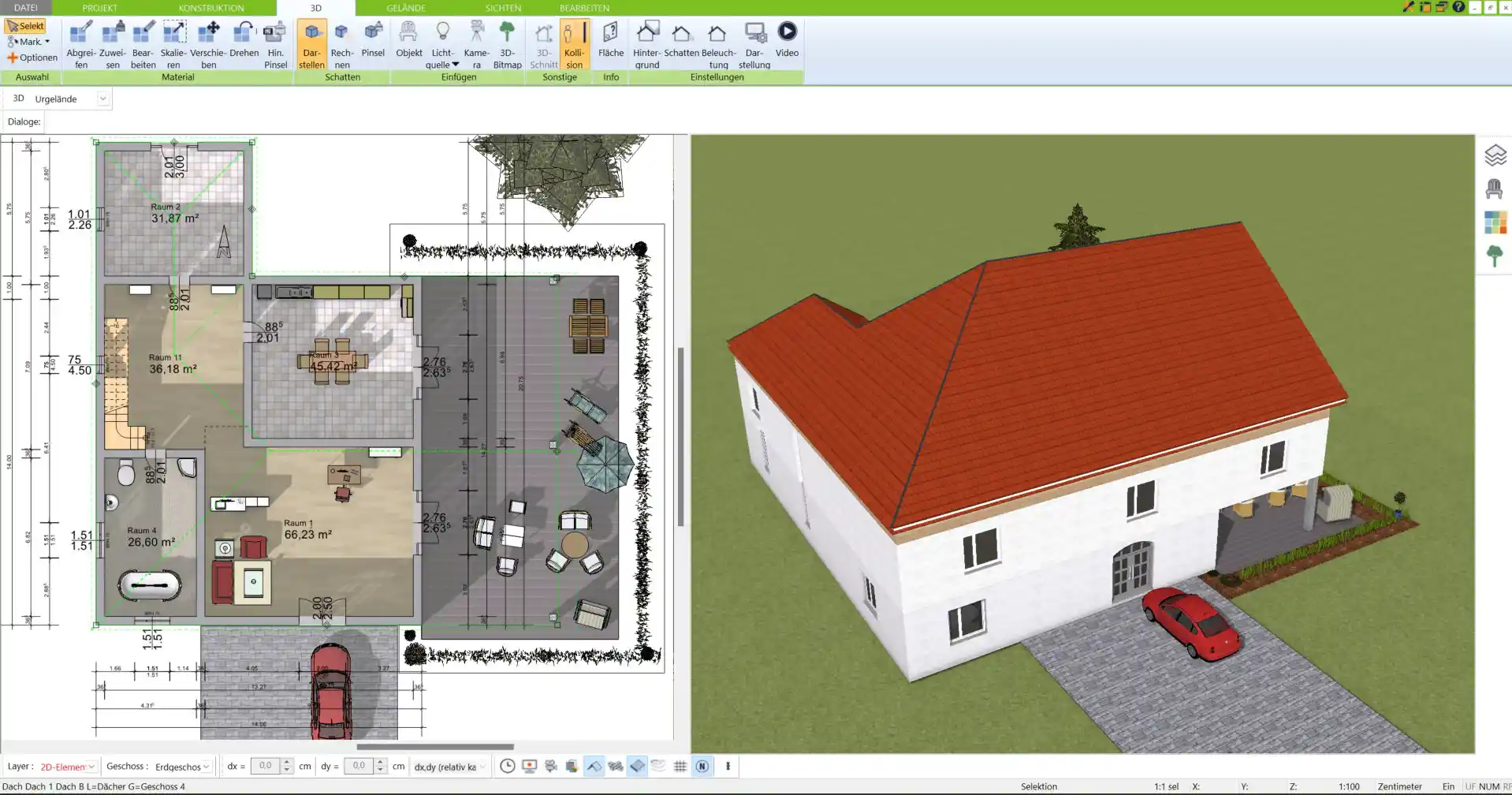Open the furniture catalog chair icon
This screenshot has width=1512, height=795.
[1495, 188]
